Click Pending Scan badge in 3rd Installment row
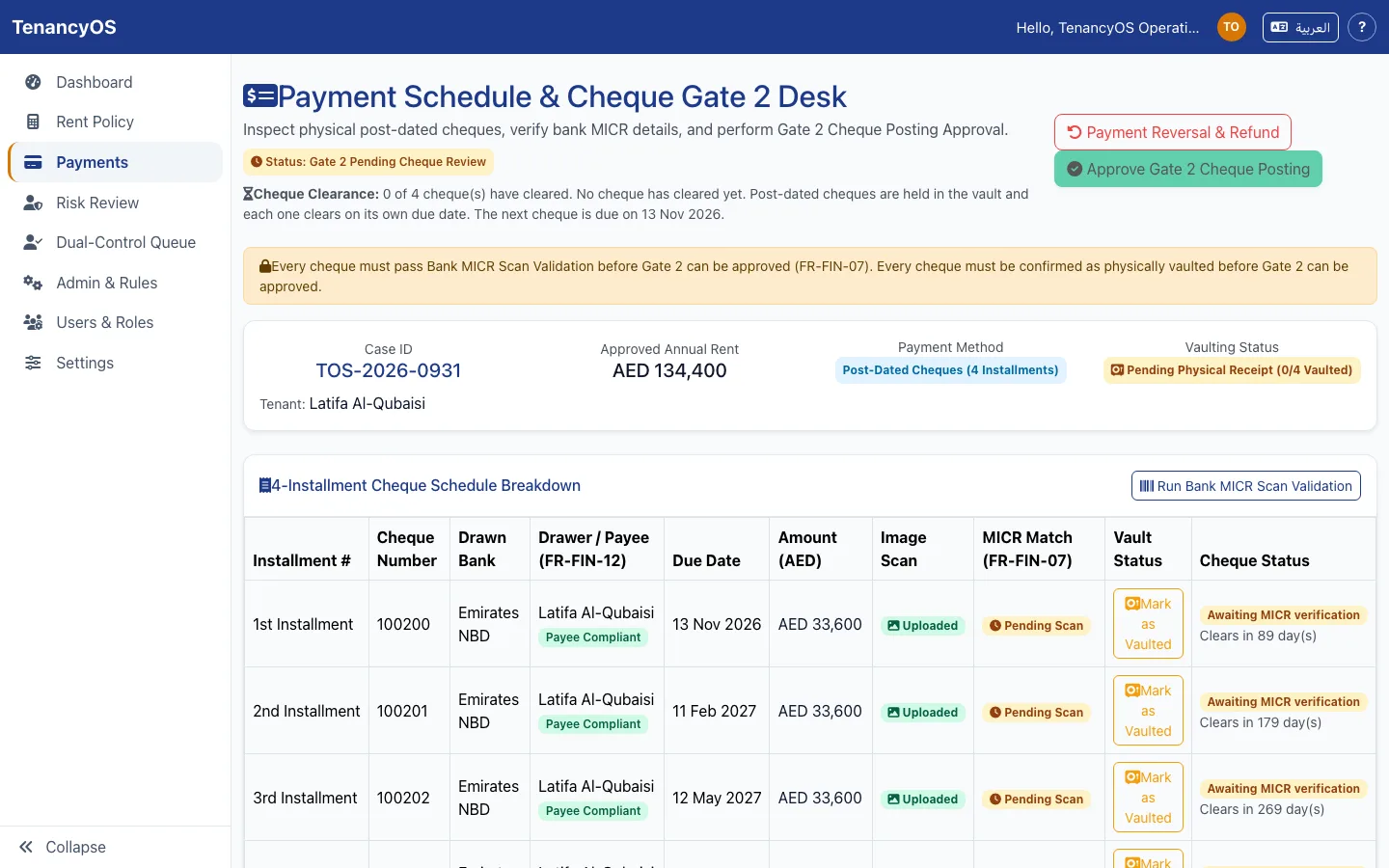Image resolution: width=1389 pixels, height=868 pixels. pyautogui.click(x=1036, y=800)
